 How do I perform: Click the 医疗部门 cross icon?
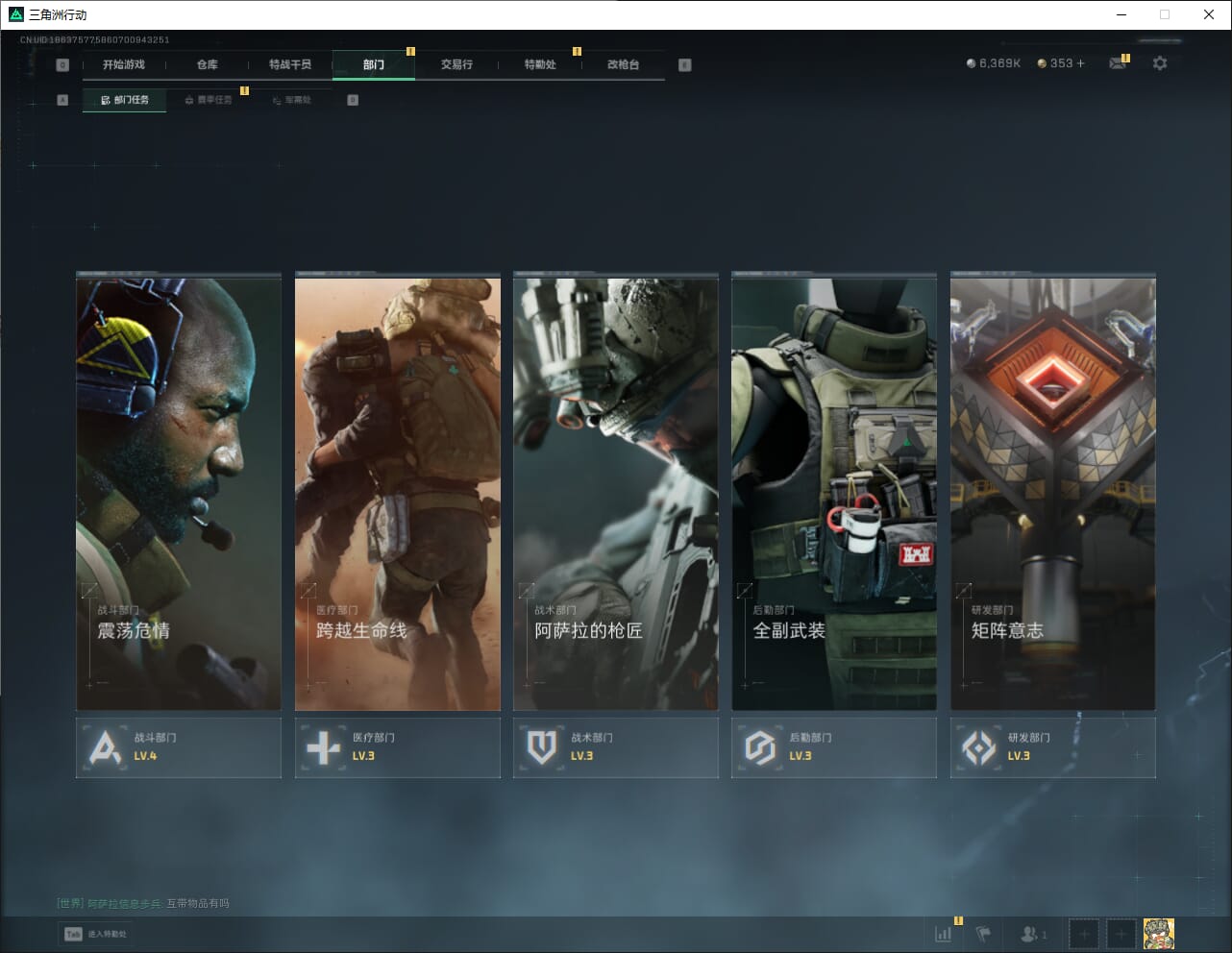(x=323, y=747)
